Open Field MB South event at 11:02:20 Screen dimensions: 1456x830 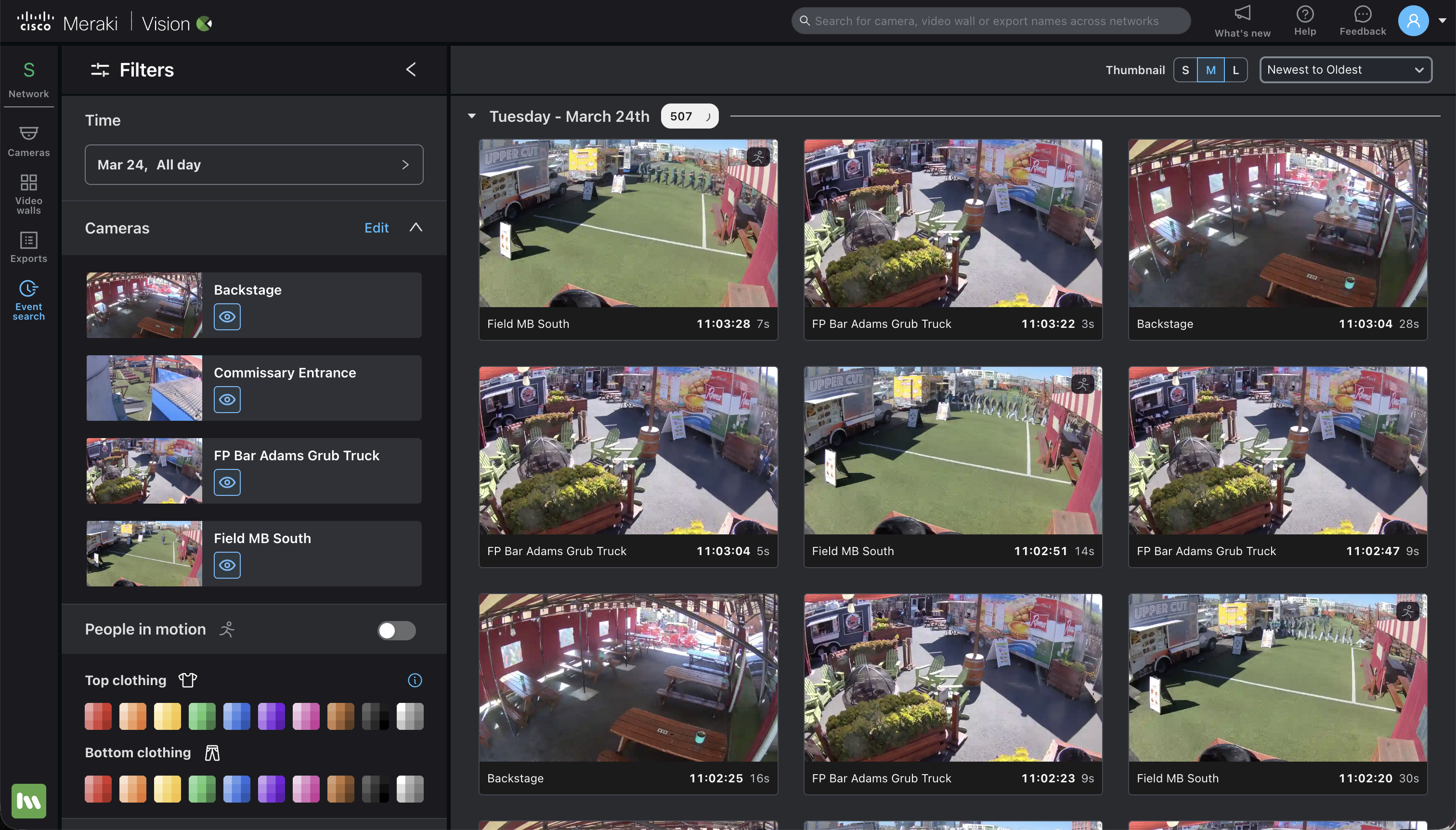click(x=1277, y=694)
